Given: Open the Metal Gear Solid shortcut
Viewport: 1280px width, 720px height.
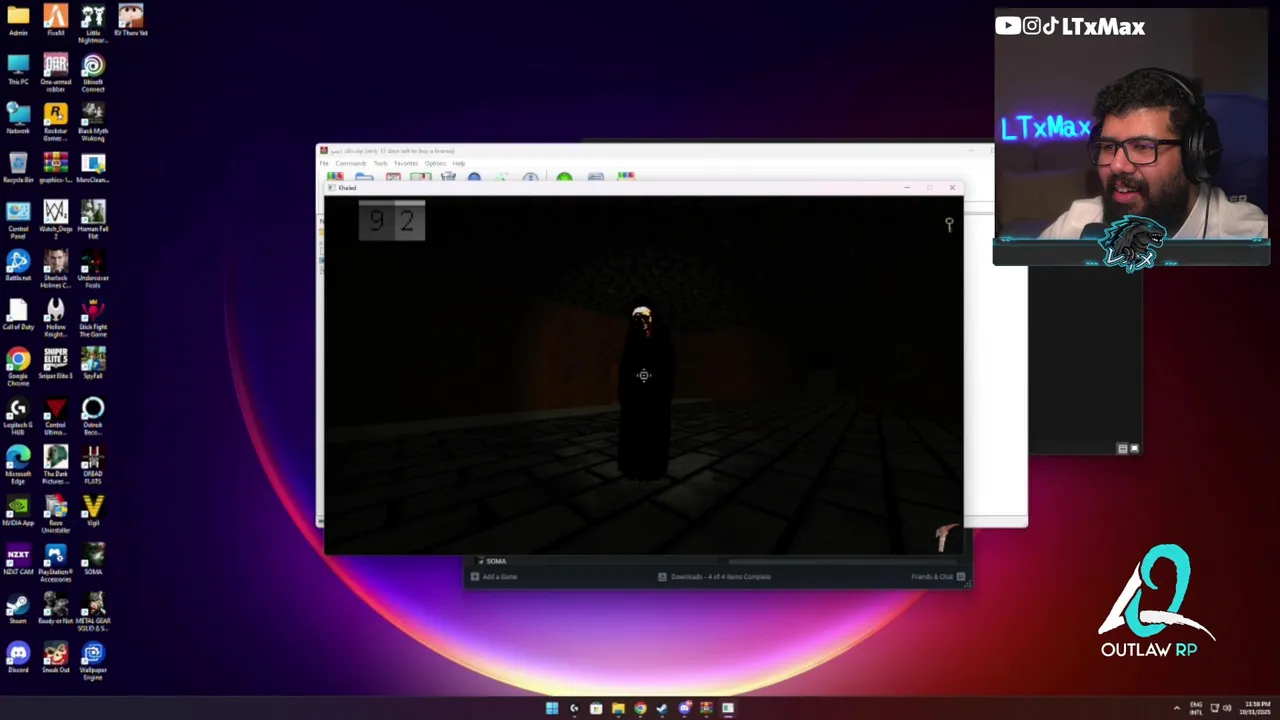Looking at the screenshot, I should tap(93, 611).
